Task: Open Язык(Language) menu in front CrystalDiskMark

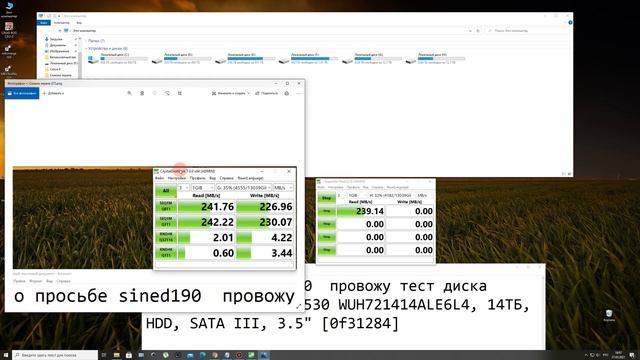Action: [x=250, y=178]
